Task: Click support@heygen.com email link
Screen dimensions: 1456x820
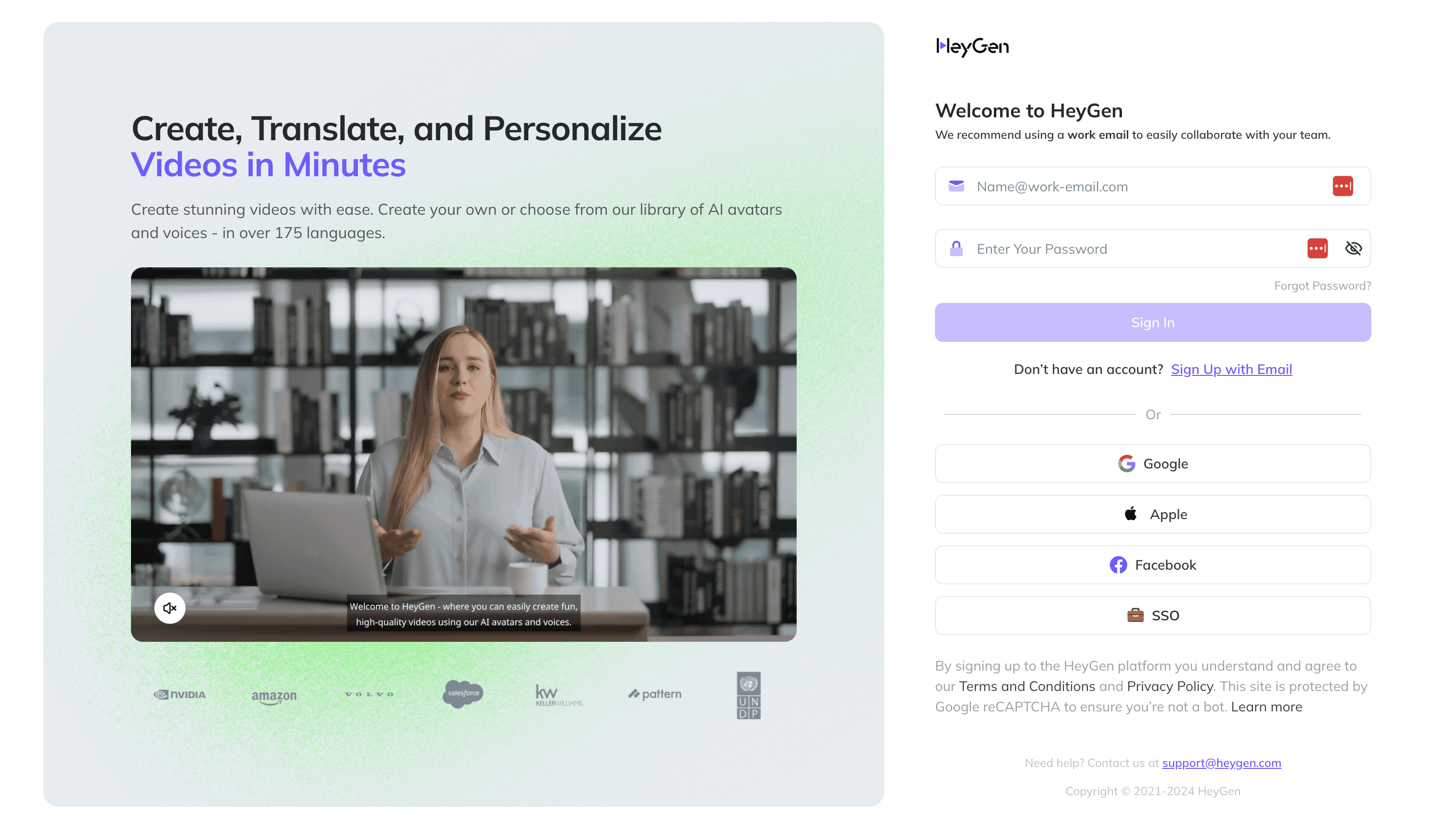Action: (1222, 763)
